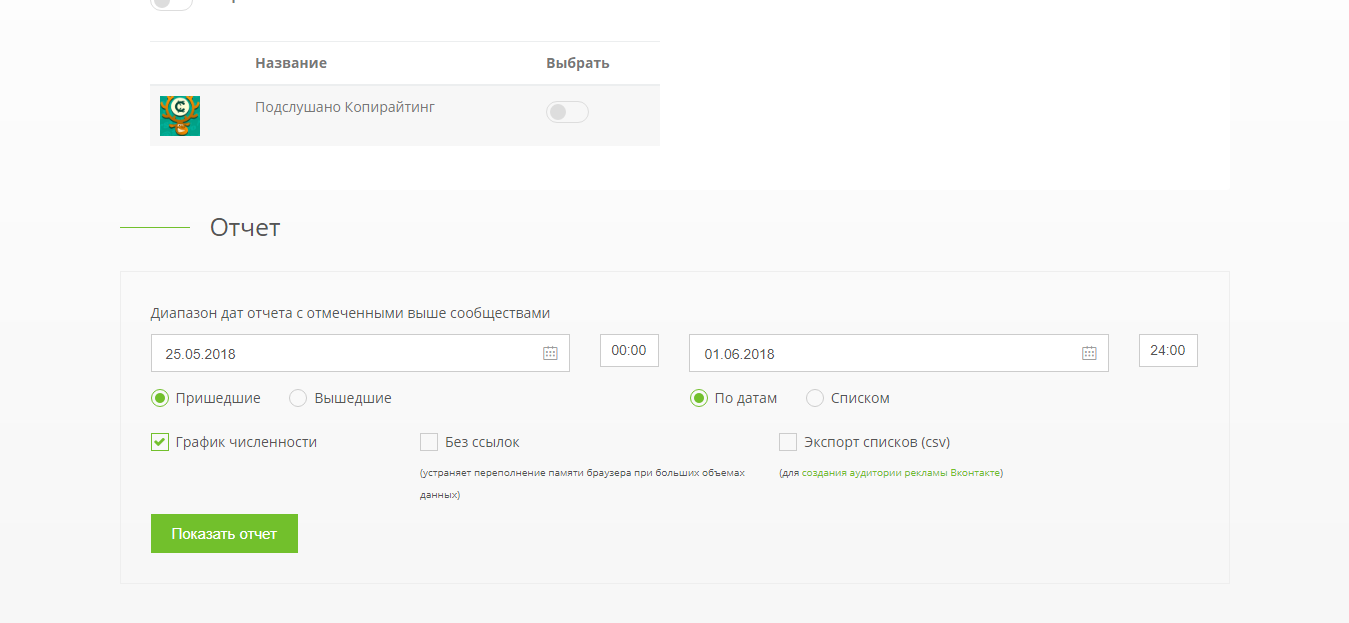Toggle the partially visible switch above the table

(x=171, y=4)
